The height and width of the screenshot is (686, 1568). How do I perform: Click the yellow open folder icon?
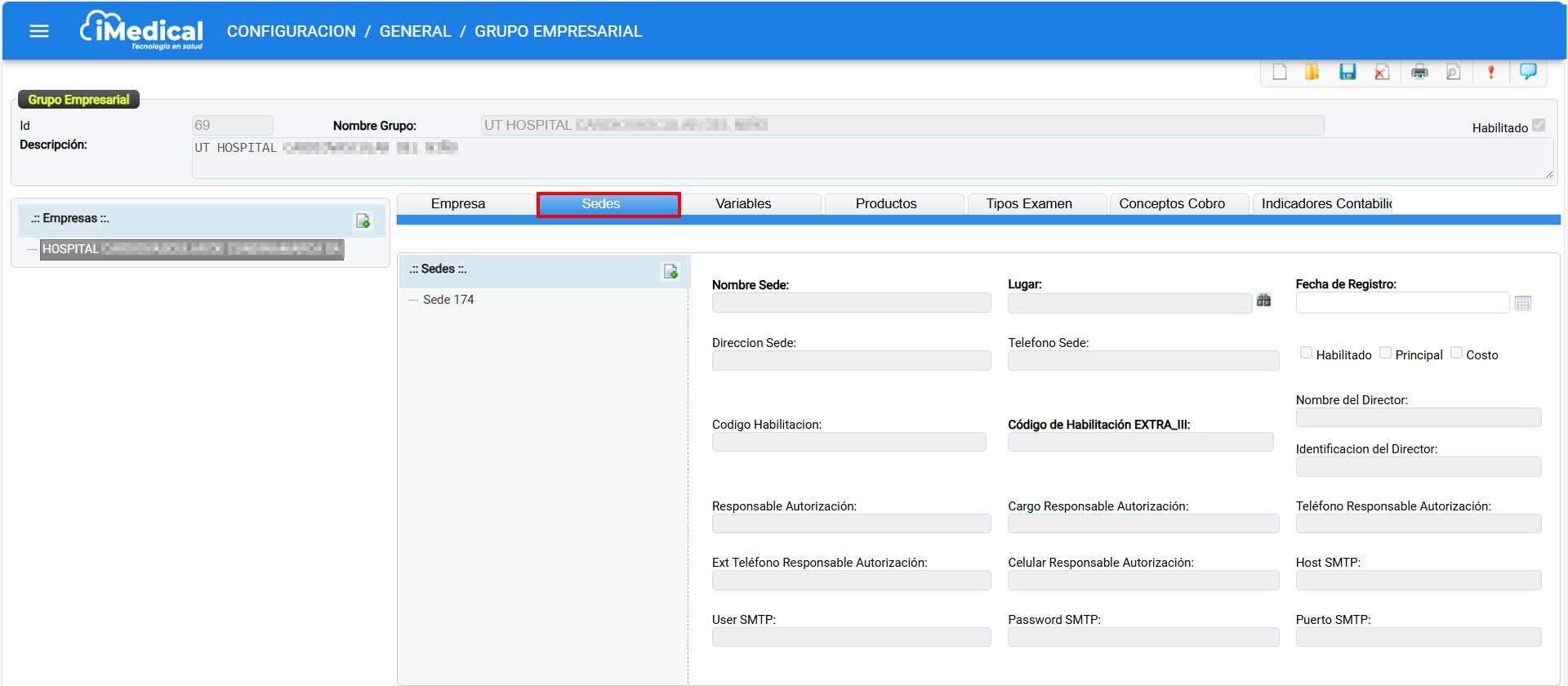(1312, 73)
